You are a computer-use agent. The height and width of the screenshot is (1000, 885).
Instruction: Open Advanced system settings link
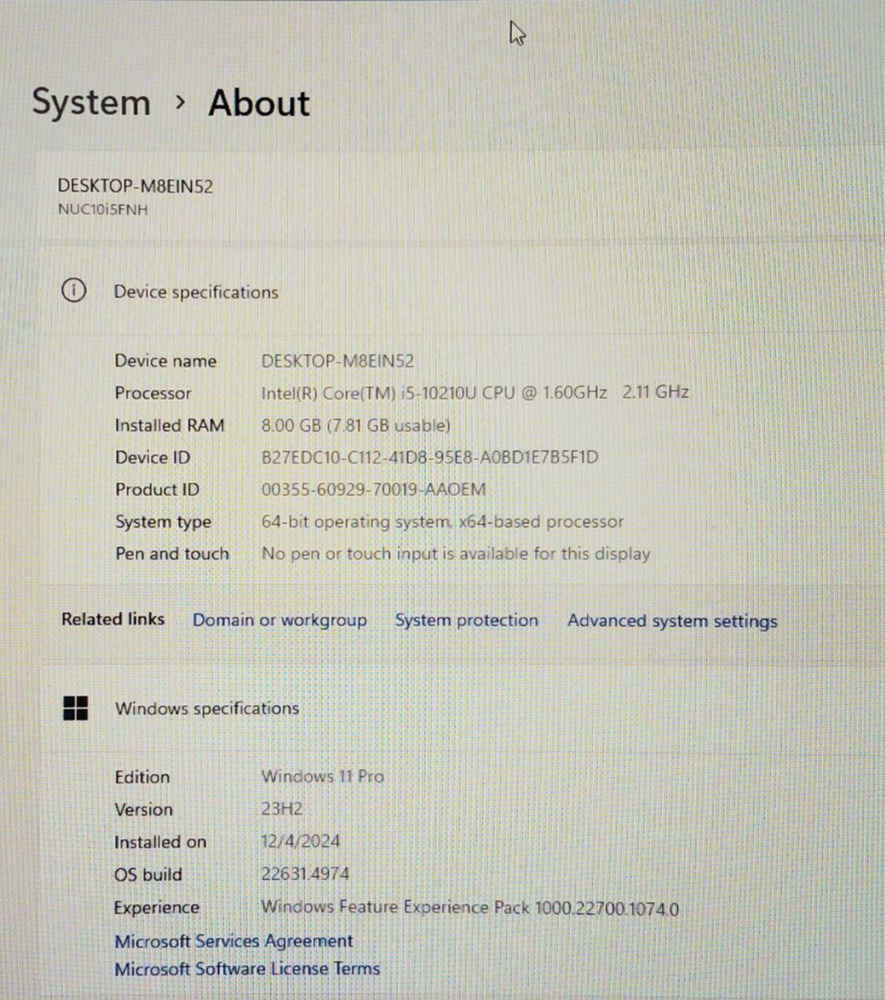(672, 621)
